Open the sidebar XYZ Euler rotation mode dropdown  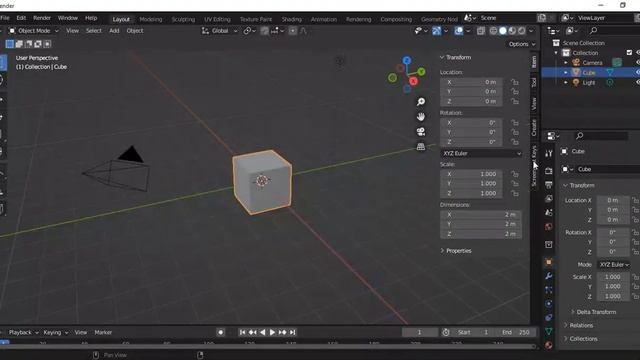481,153
